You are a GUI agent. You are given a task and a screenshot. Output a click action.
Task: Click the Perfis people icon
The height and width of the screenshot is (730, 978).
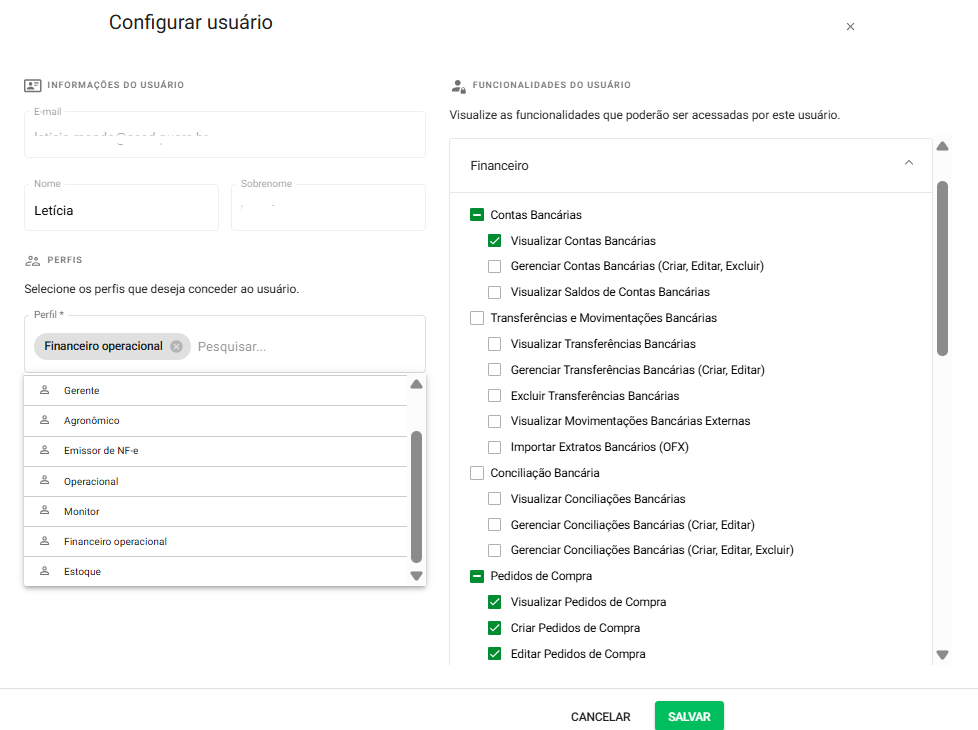(x=32, y=260)
